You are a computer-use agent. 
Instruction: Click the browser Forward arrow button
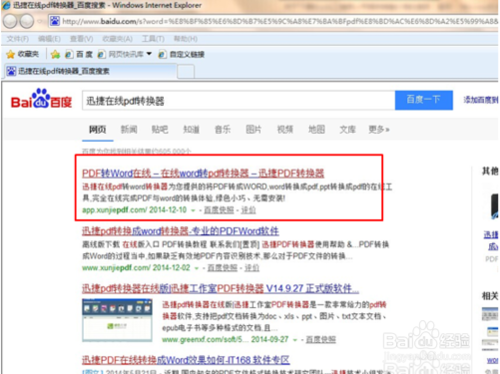click(x=27, y=22)
